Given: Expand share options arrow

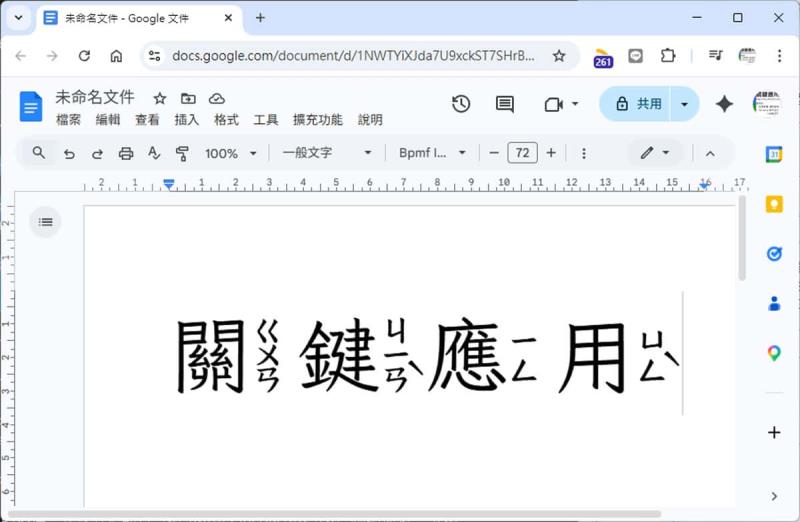Looking at the screenshot, I should [x=684, y=104].
